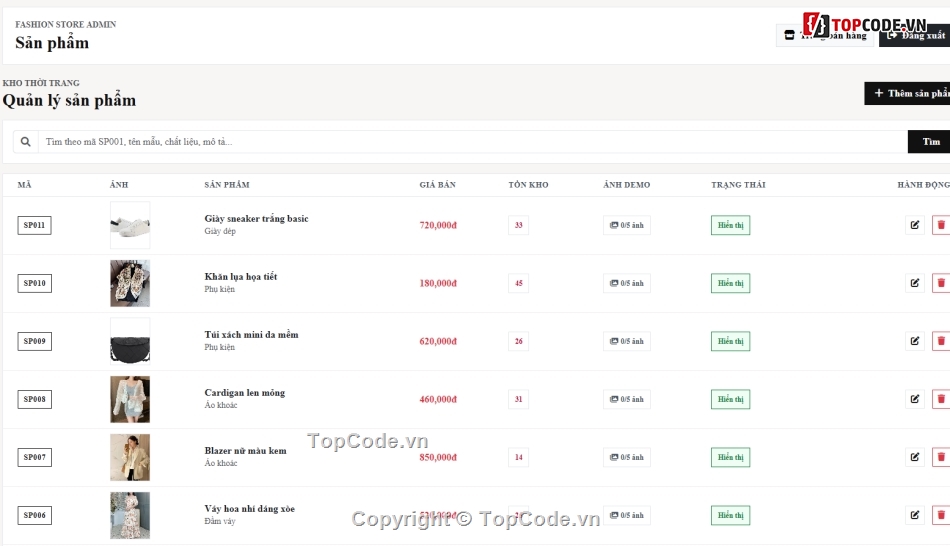Click product name Giày sneaker trắng basic

tap(256, 219)
